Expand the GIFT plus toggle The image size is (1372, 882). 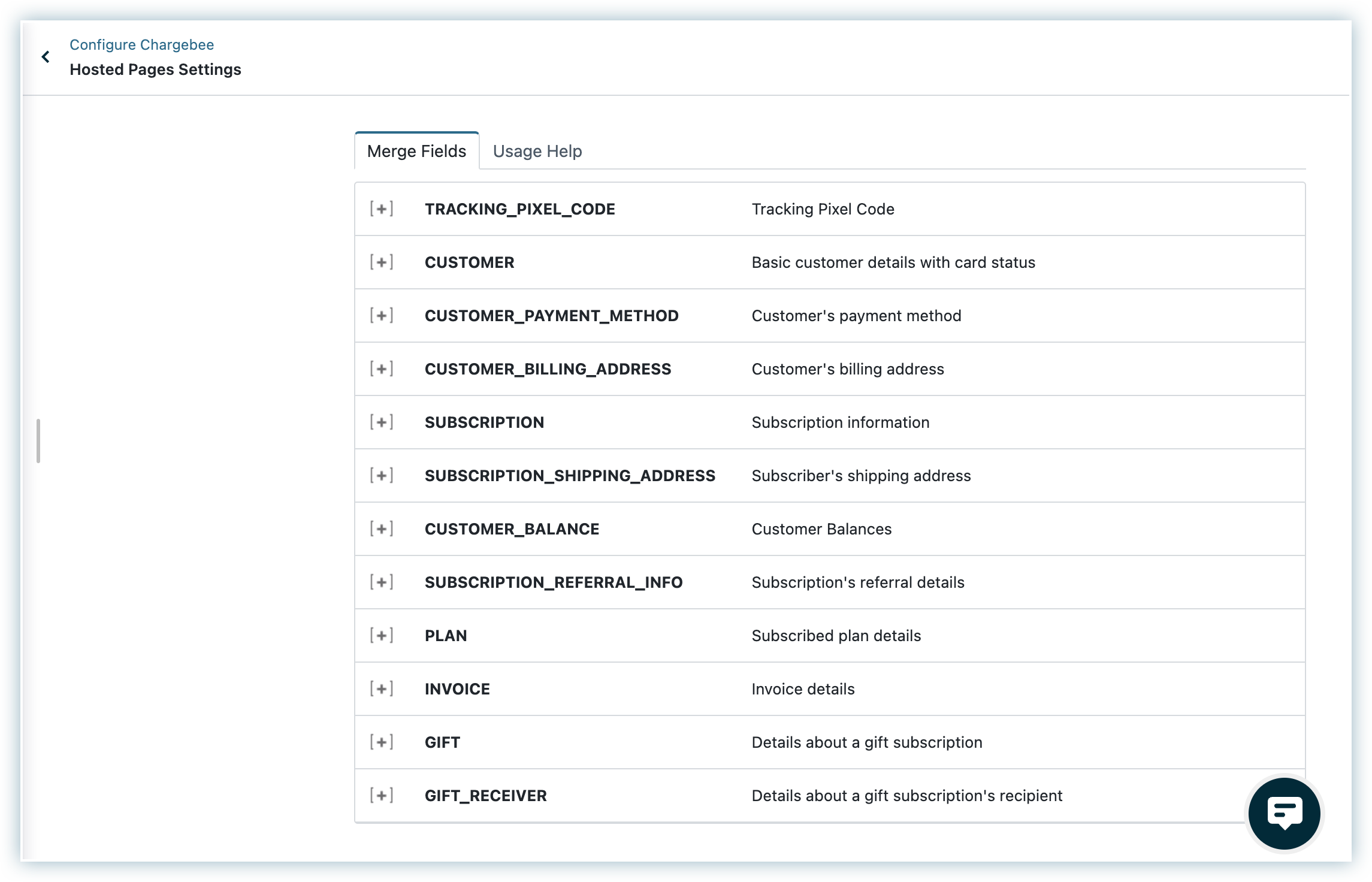point(382,742)
